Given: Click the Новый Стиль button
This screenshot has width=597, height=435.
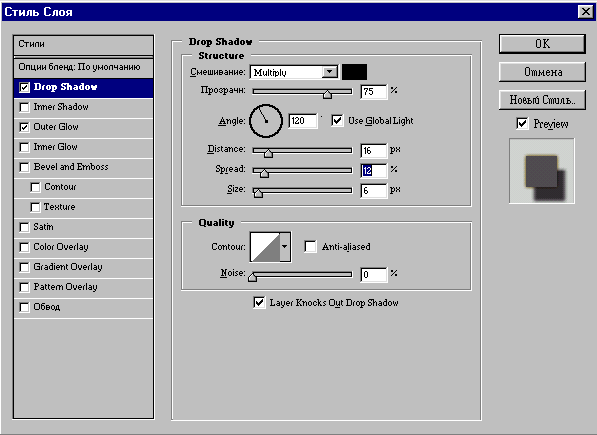Looking at the screenshot, I should click(542, 100).
